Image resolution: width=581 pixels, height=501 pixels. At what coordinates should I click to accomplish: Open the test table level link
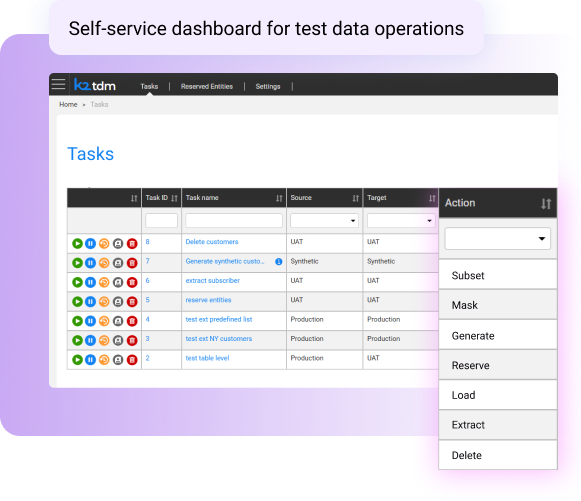point(207,358)
